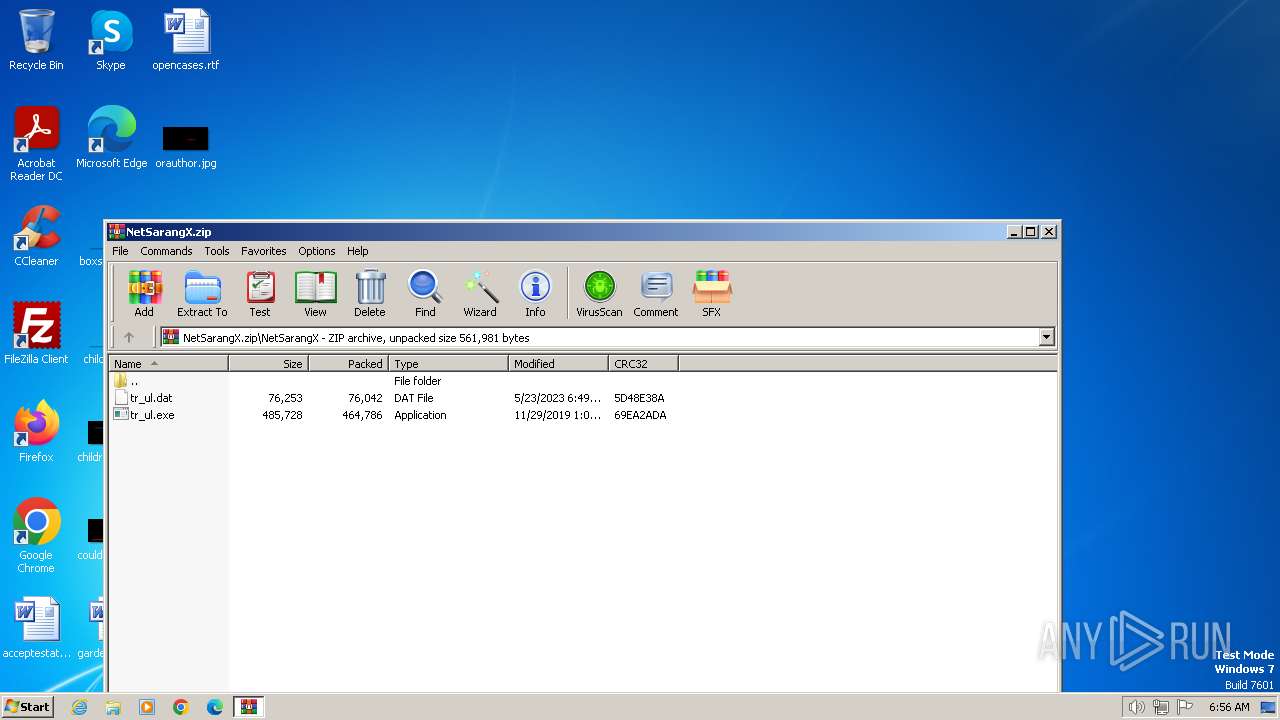Open the File menu
The image size is (1280, 720).
point(120,251)
